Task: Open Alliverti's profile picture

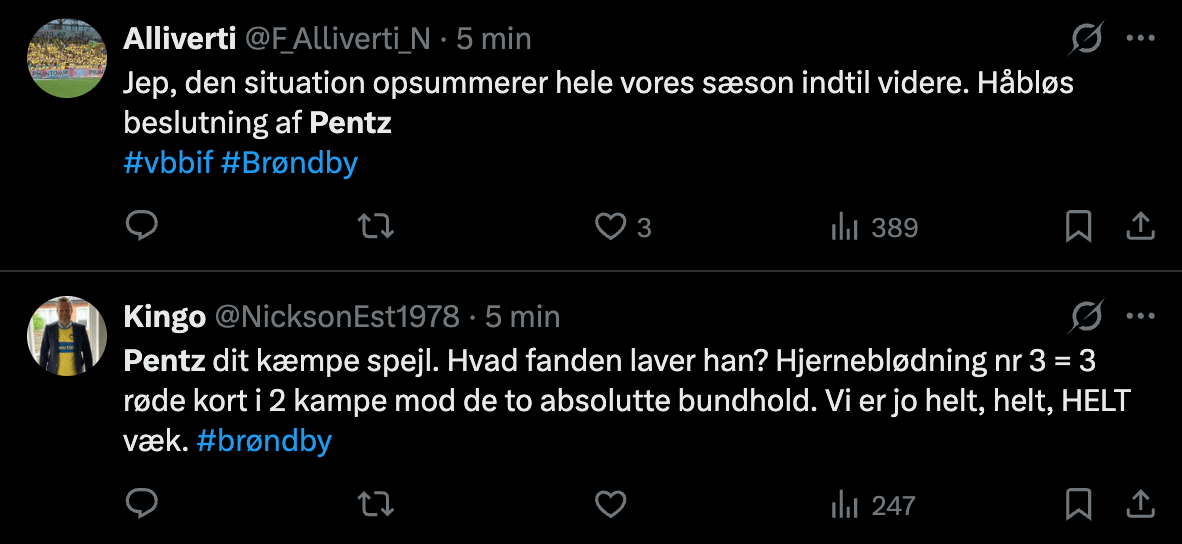Action: point(66,57)
